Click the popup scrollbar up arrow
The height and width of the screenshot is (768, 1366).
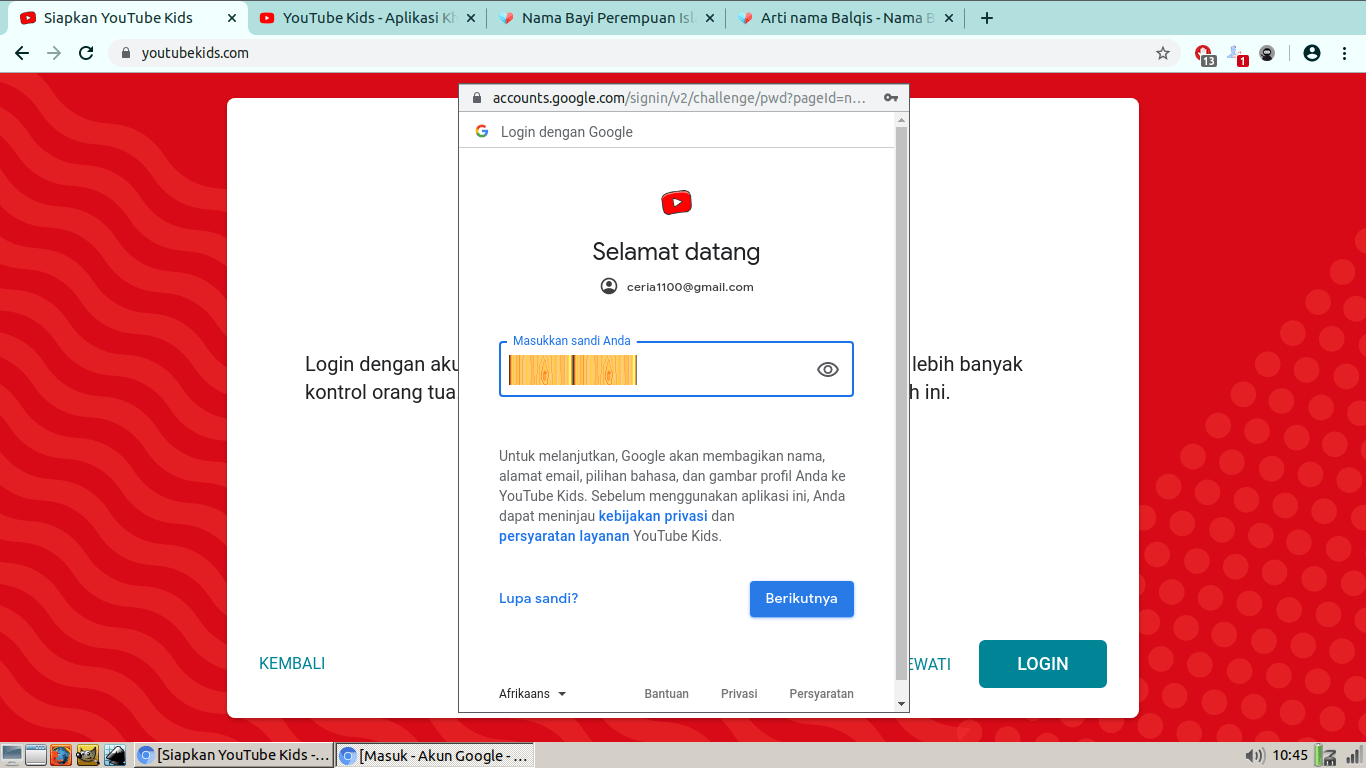pos(902,120)
